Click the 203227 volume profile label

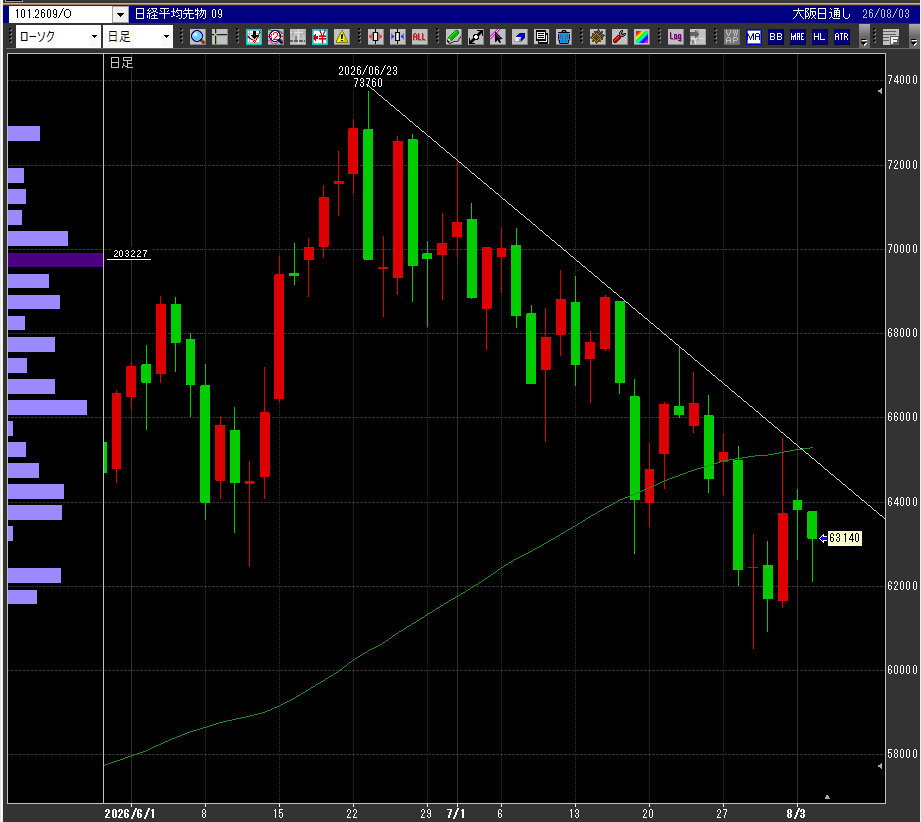[130, 254]
